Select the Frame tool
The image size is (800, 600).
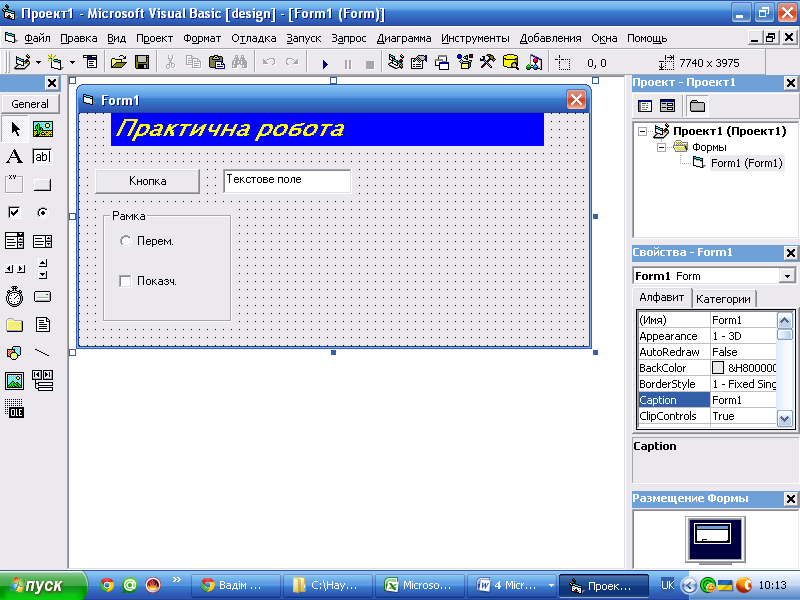15,184
